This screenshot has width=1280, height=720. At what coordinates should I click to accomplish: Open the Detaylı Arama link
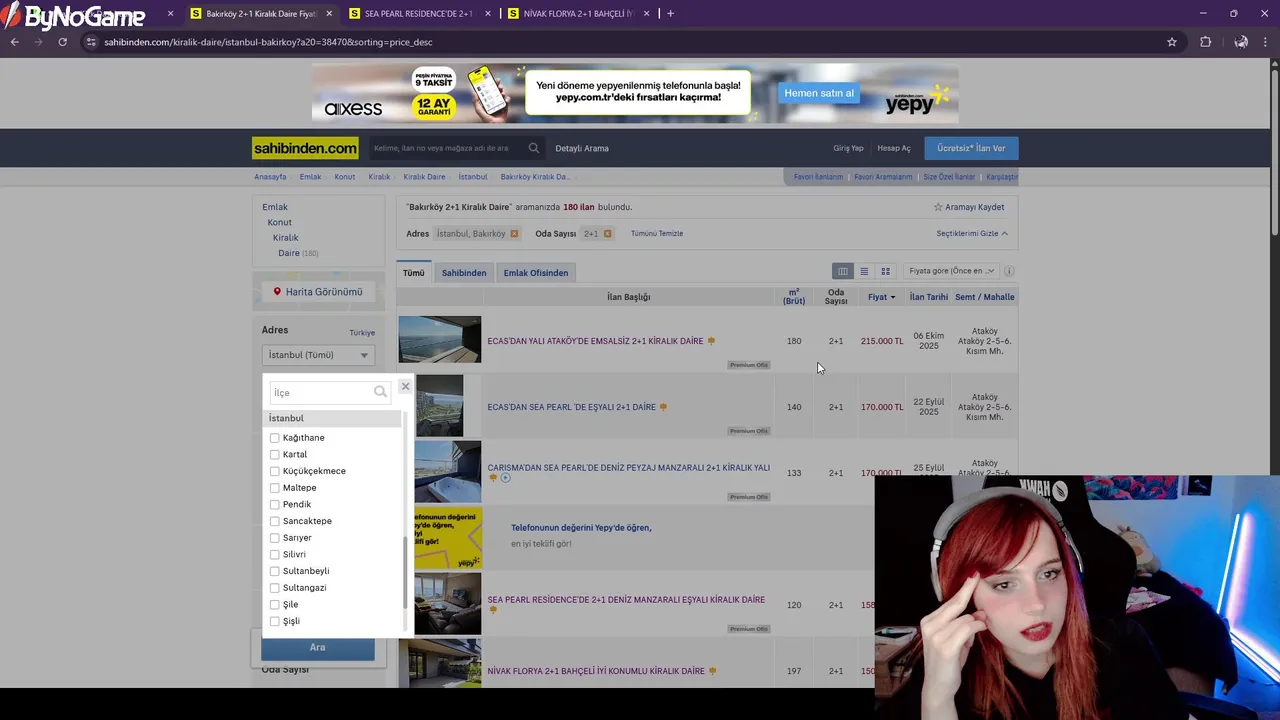pyautogui.click(x=582, y=148)
